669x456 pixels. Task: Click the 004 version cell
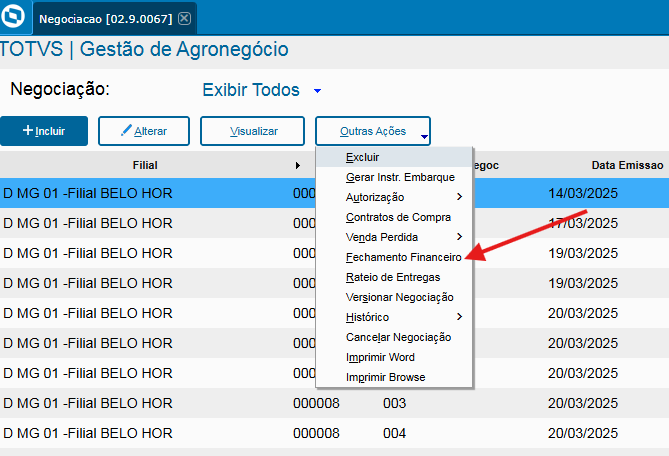pyautogui.click(x=394, y=433)
